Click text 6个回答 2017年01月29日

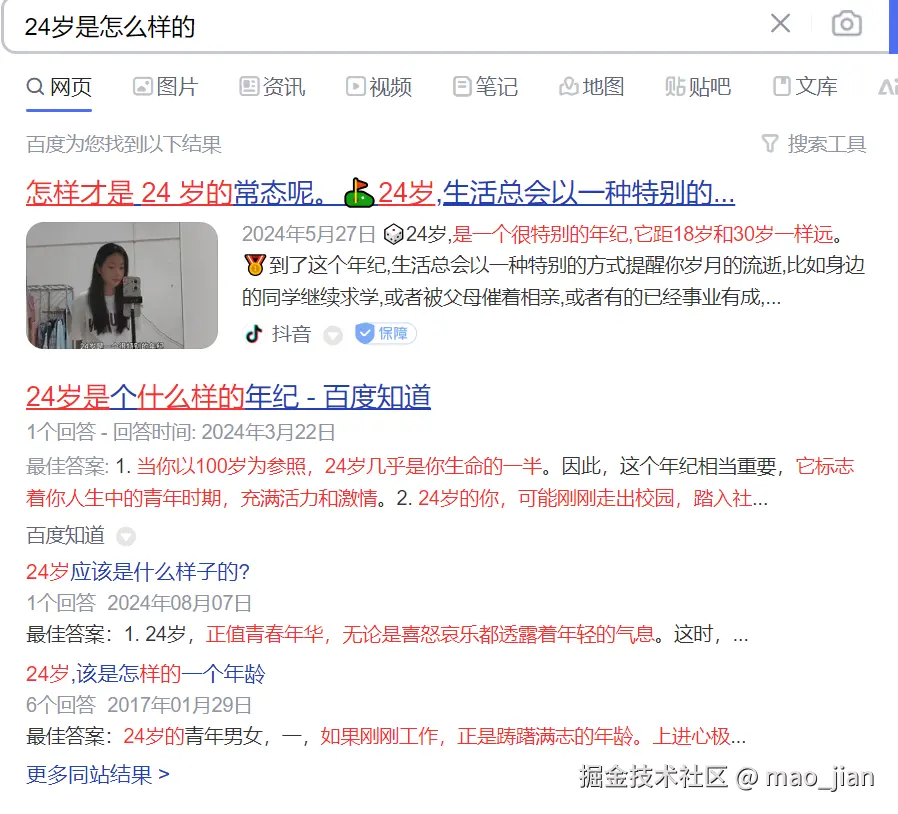(x=139, y=705)
